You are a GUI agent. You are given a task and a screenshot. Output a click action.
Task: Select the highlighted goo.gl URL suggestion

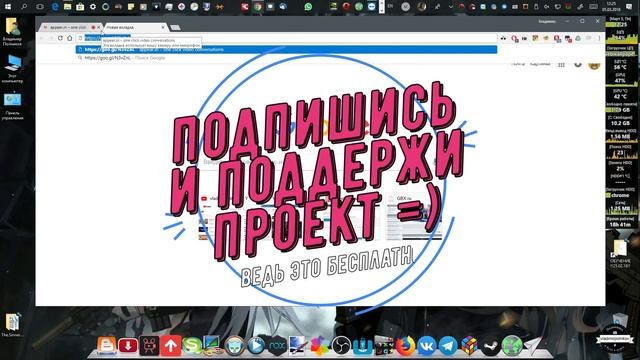click(x=286, y=49)
